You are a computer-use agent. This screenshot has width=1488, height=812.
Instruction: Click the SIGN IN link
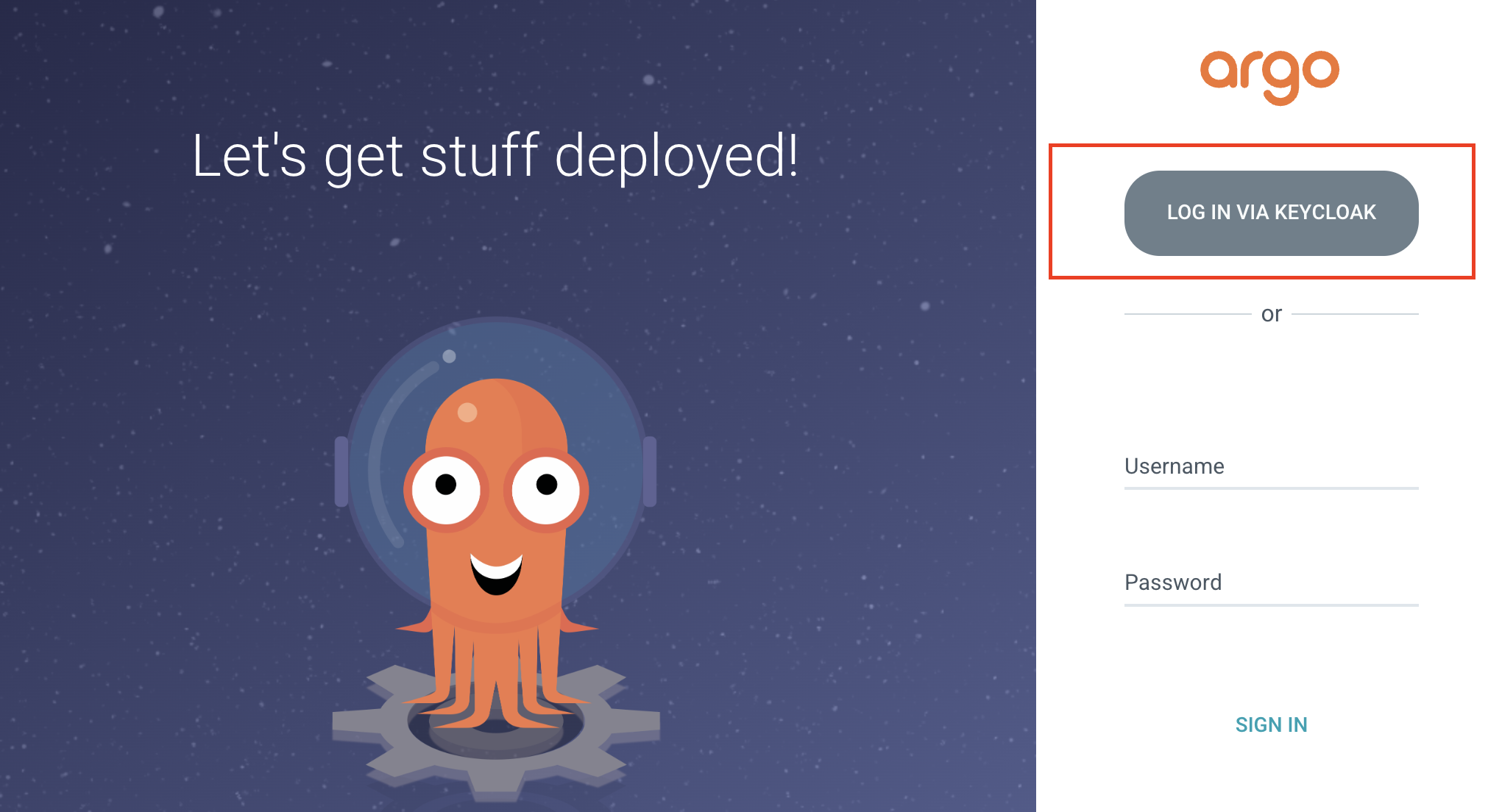tap(1271, 724)
